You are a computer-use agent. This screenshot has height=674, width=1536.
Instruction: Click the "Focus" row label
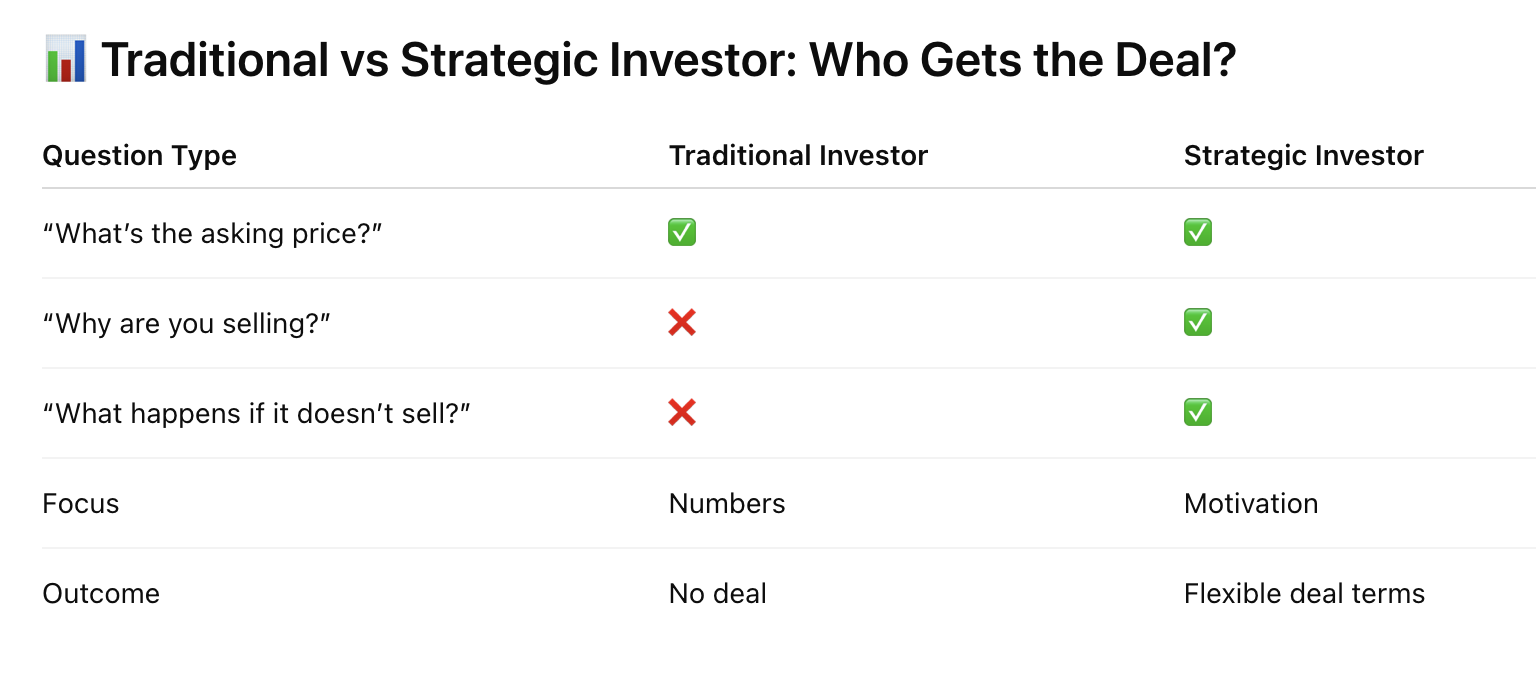[x=81, y=504]
